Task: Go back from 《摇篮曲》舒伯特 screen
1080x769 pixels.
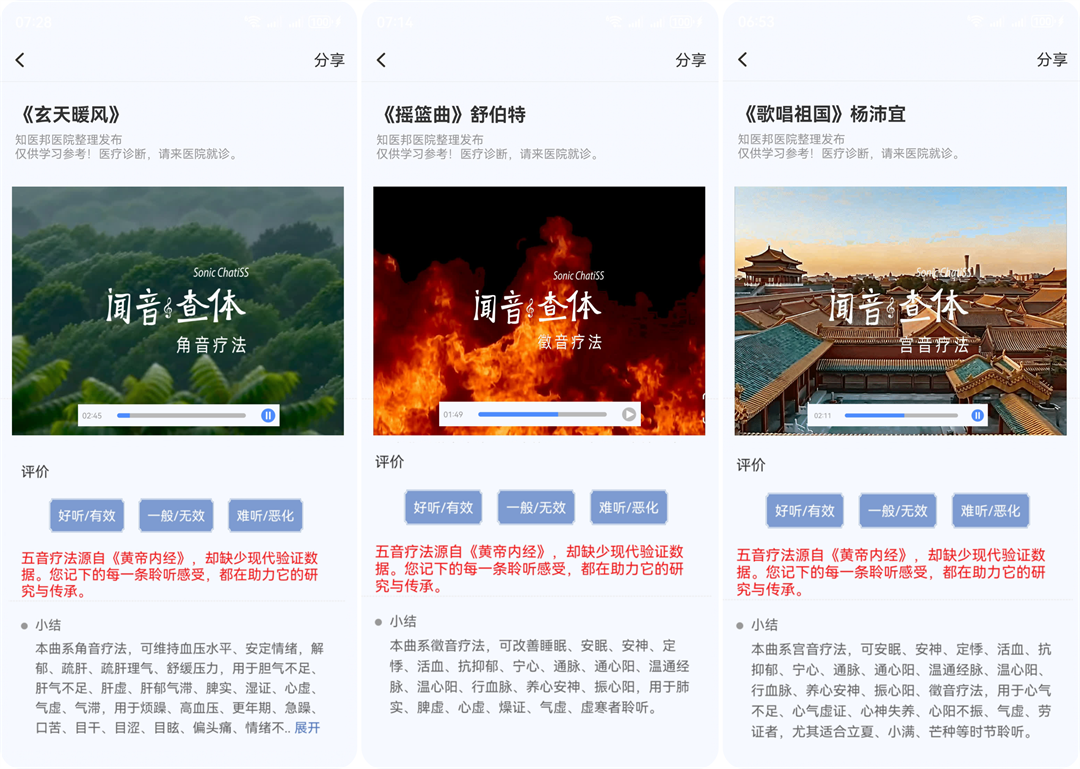Action: (x=382, y=60)
